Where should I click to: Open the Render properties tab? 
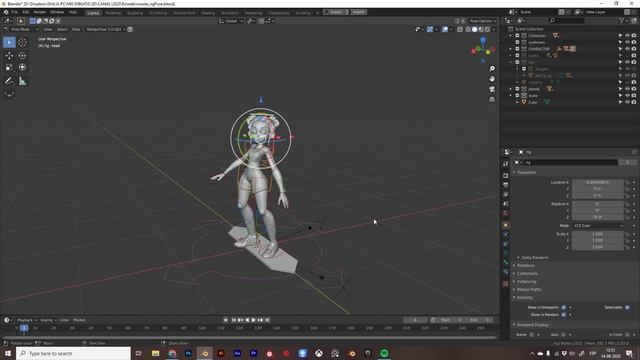click(506, 176)
